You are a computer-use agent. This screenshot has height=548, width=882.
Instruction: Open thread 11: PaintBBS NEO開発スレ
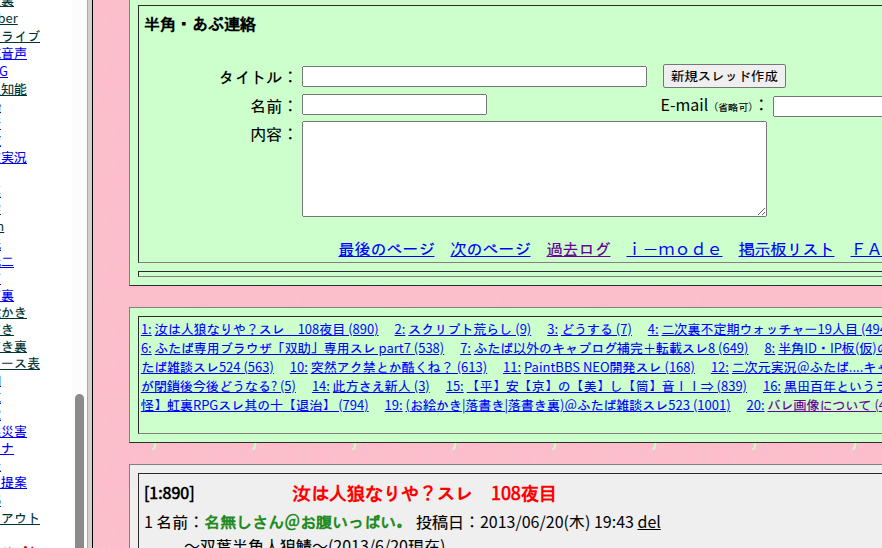pos(598,367)
